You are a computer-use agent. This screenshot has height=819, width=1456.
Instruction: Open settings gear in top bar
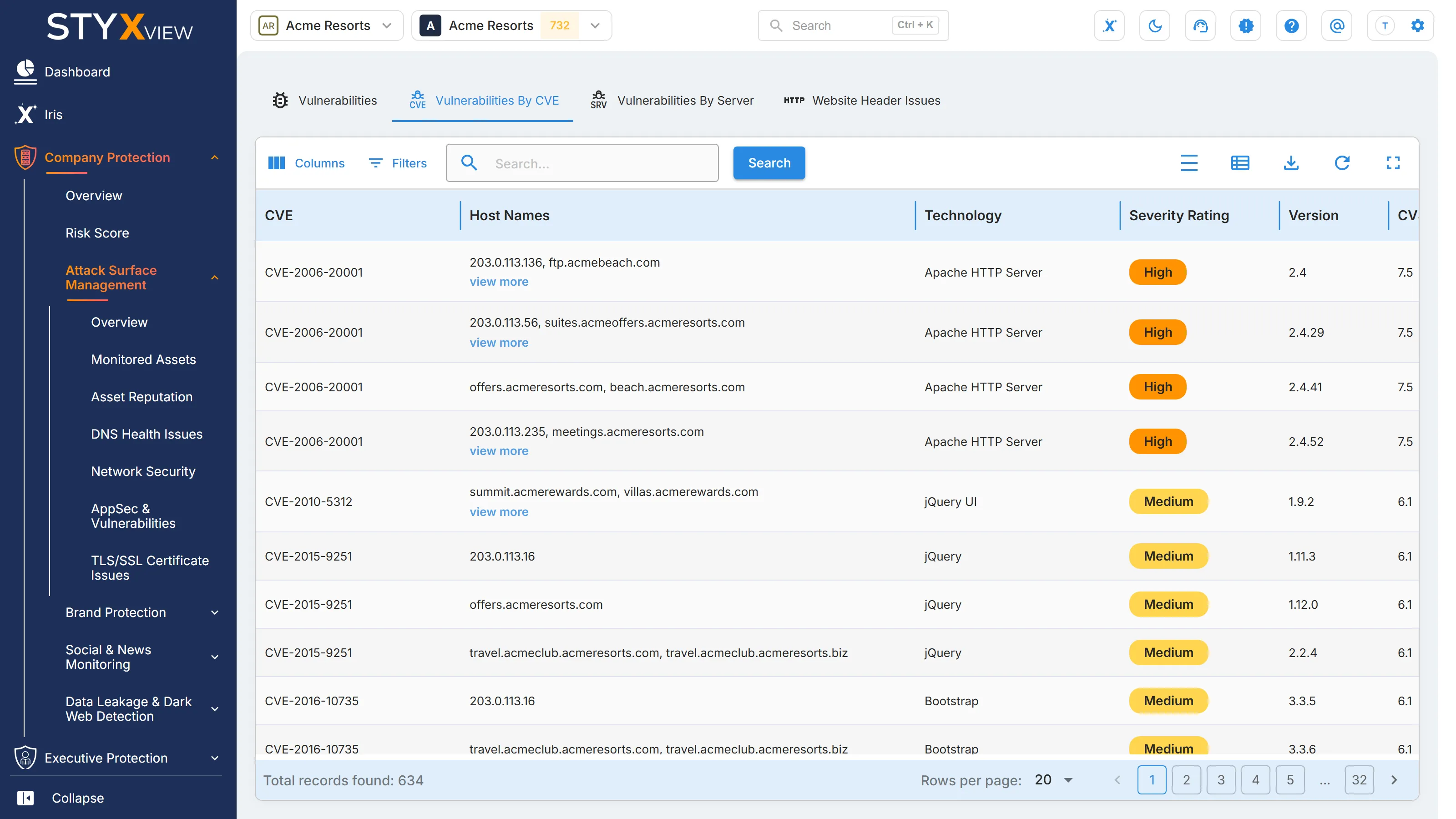(x=1418, y=25)
